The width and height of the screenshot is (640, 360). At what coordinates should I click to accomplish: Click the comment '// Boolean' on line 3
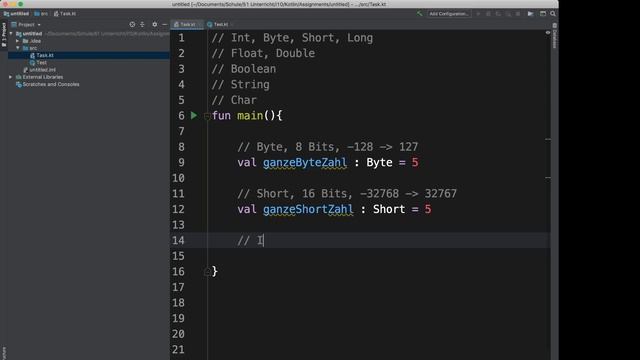(x=244, y=69)
